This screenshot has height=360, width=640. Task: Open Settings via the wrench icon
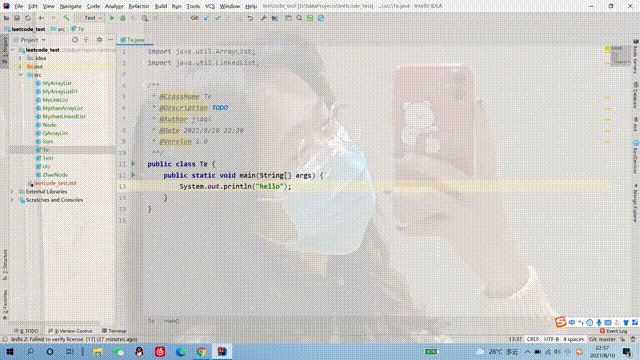[263, 18]
